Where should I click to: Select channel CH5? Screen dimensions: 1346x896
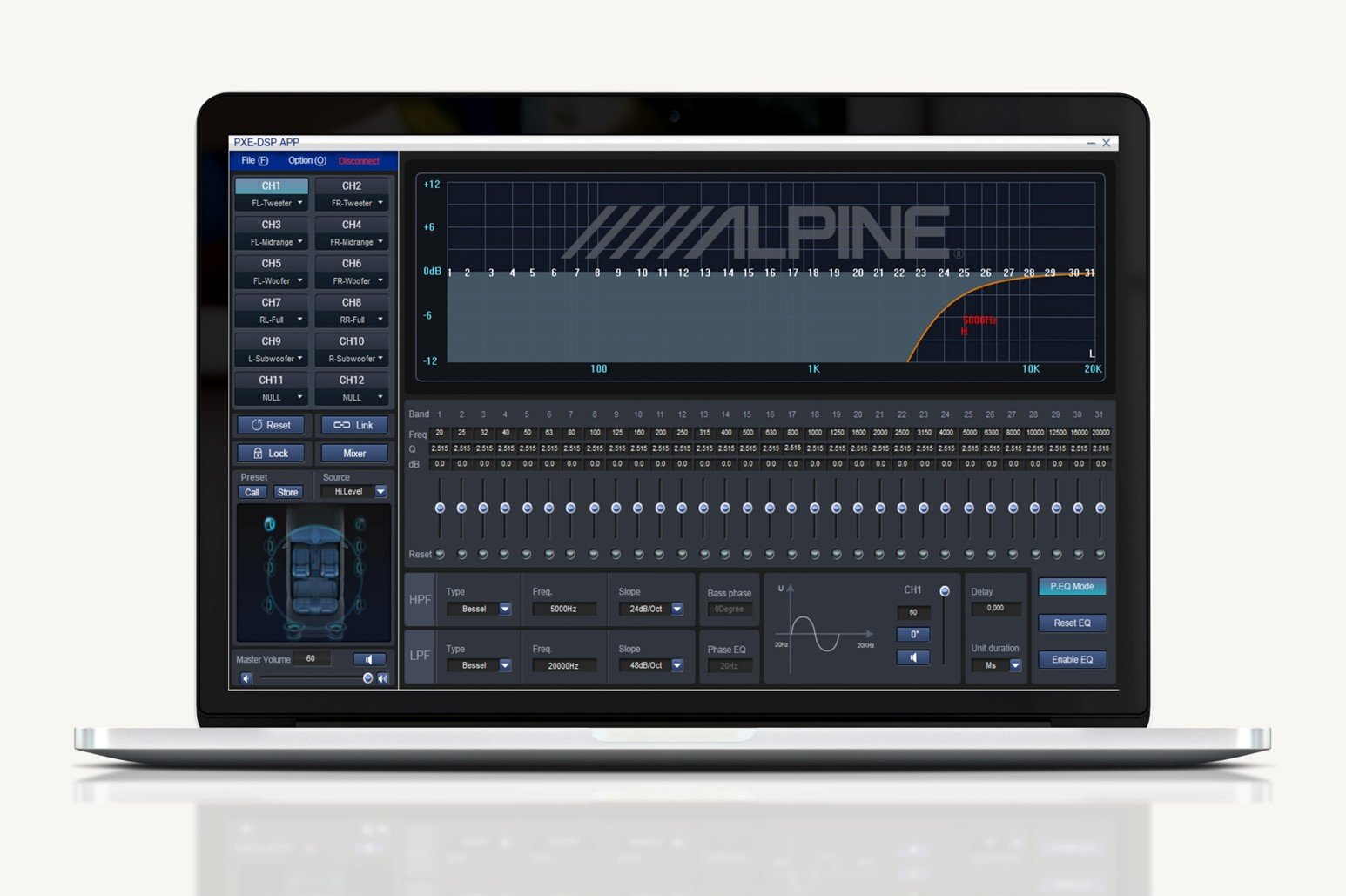(x=271, y=263)
